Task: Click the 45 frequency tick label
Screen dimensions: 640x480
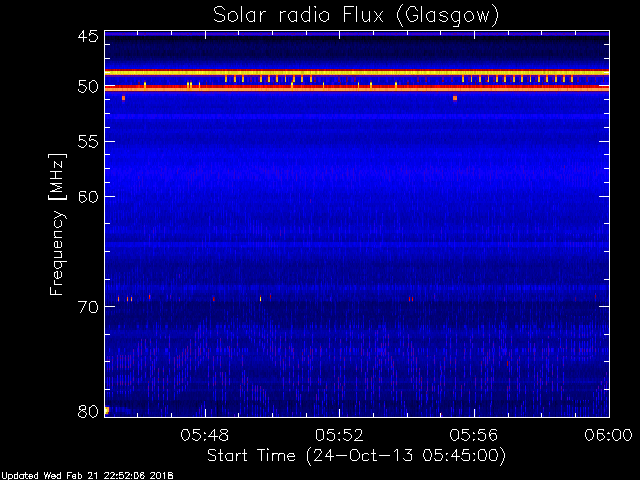Action: pos(88,36)
